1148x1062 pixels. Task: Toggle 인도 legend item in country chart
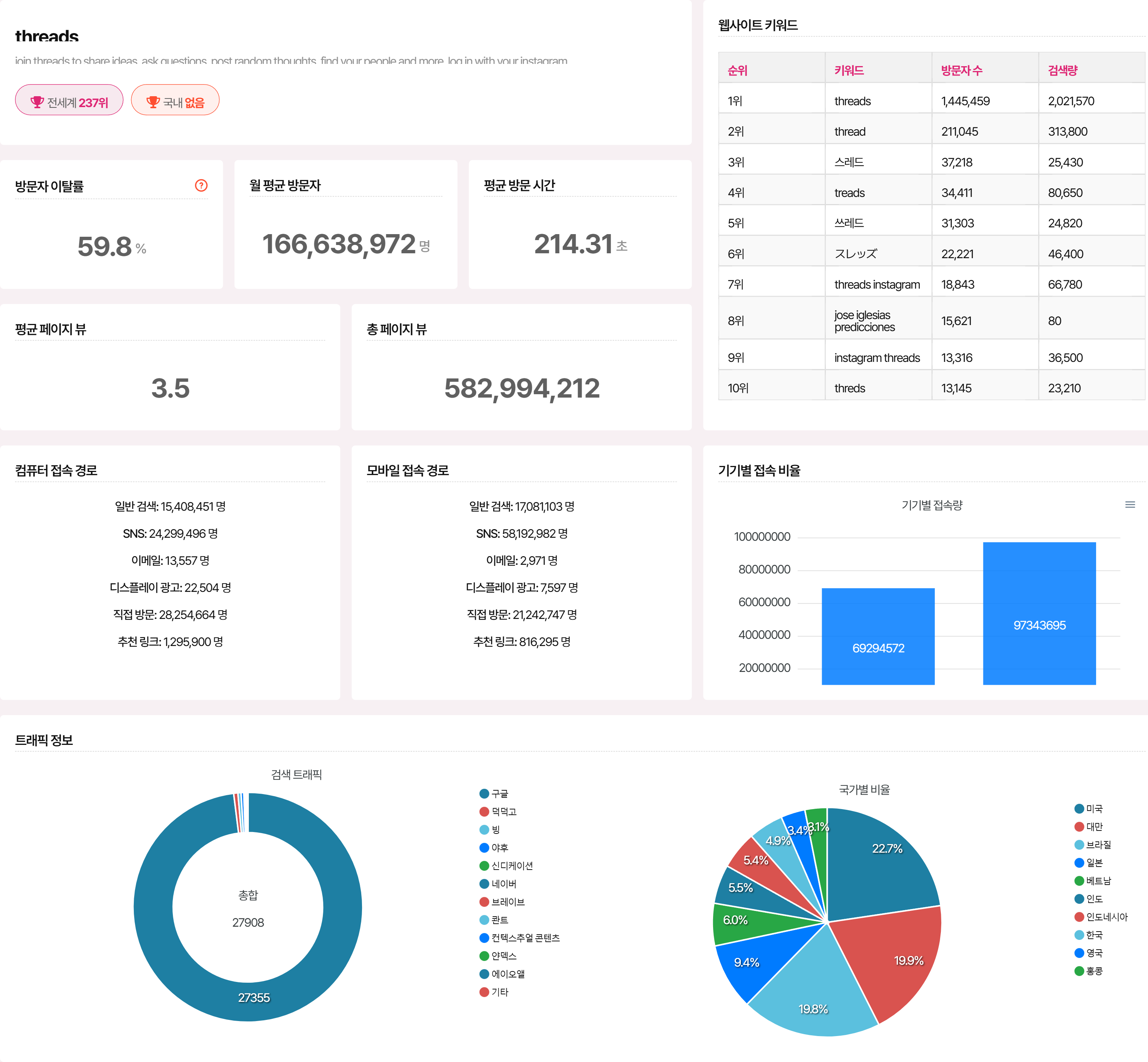pos(1089,899)
